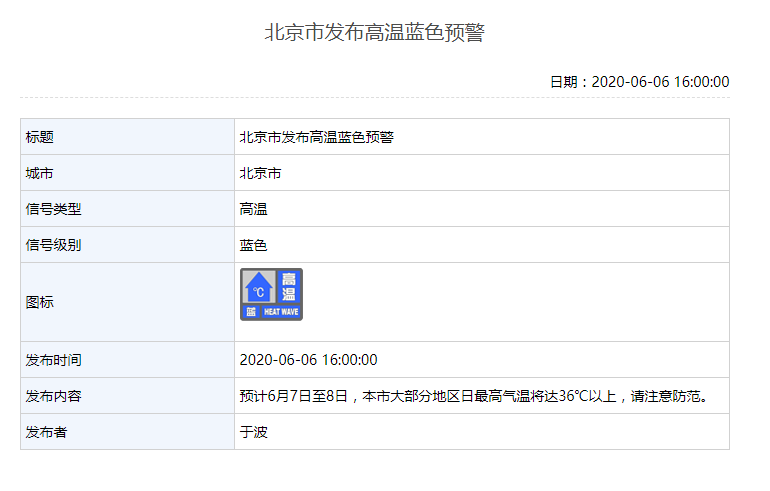Select the signal type value 高温
The height and width of the screenshot is (491, 770).
253,209
